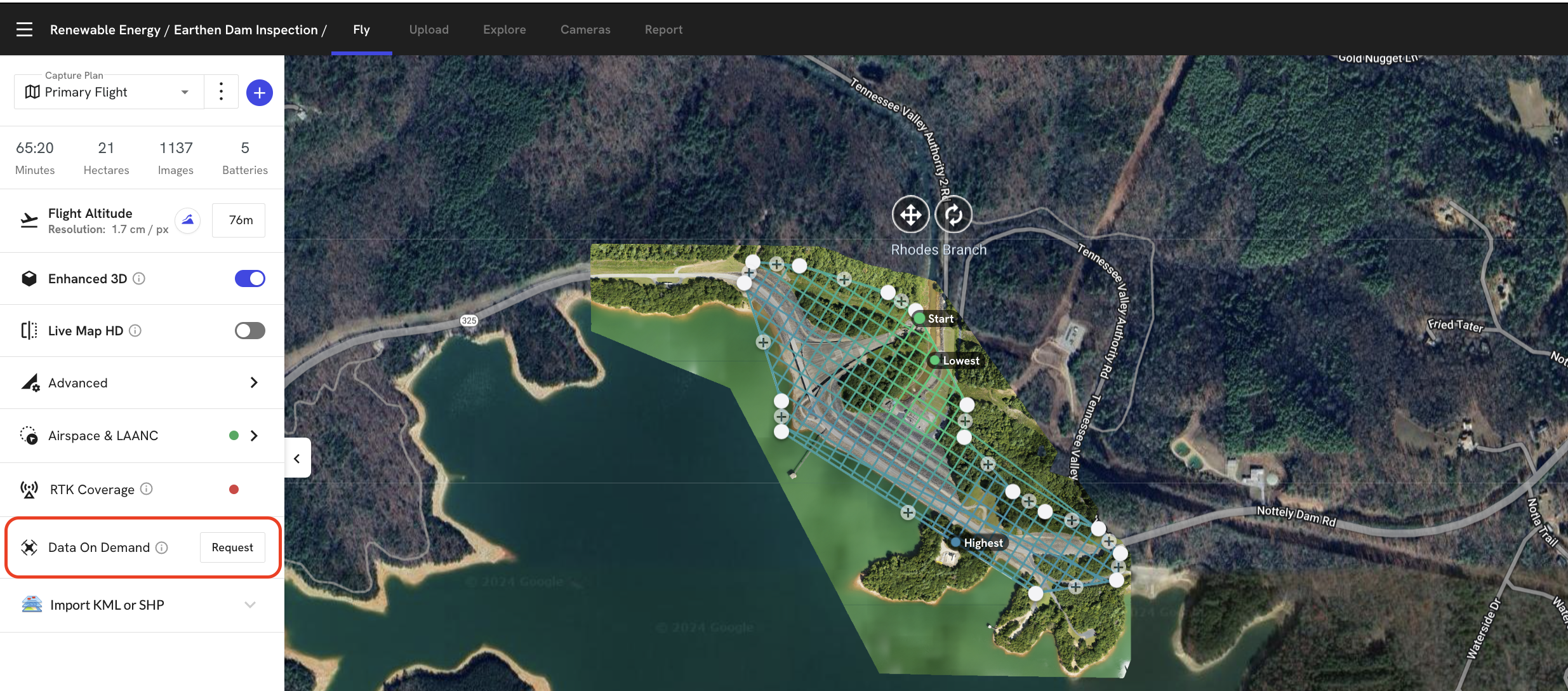This screenshot has width=1568, height=691.
Task: Enable the Live Map HD toggle
Action: tap(250, 331)
